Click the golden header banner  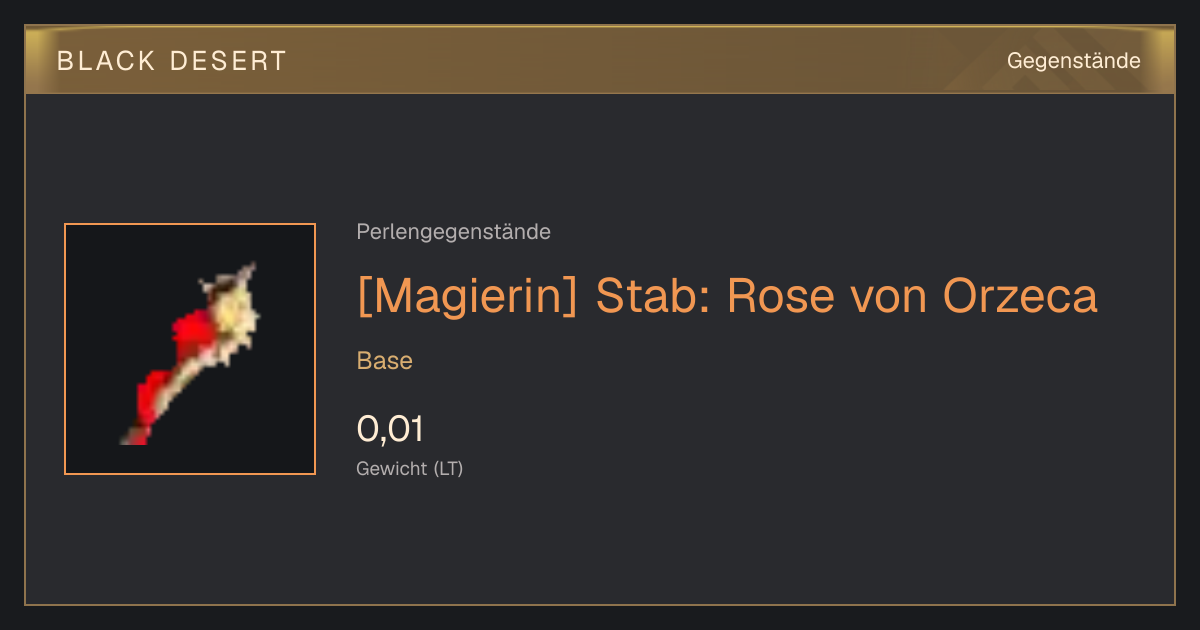600,60
